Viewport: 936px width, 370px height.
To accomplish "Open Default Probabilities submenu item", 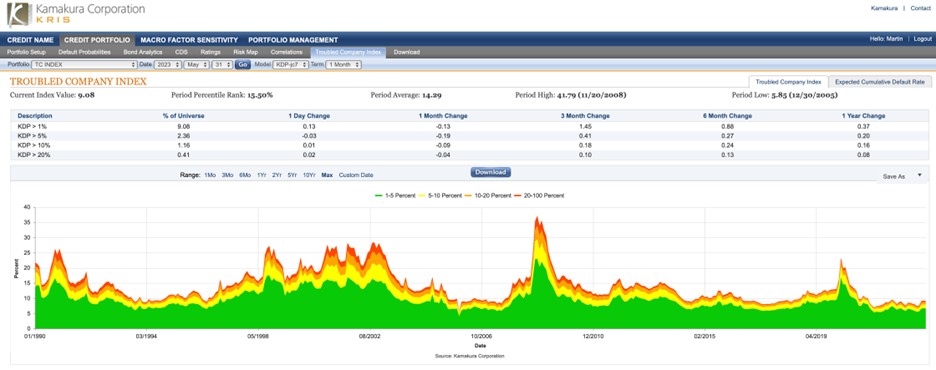I will pyautogui.click(x=84, y=52).
